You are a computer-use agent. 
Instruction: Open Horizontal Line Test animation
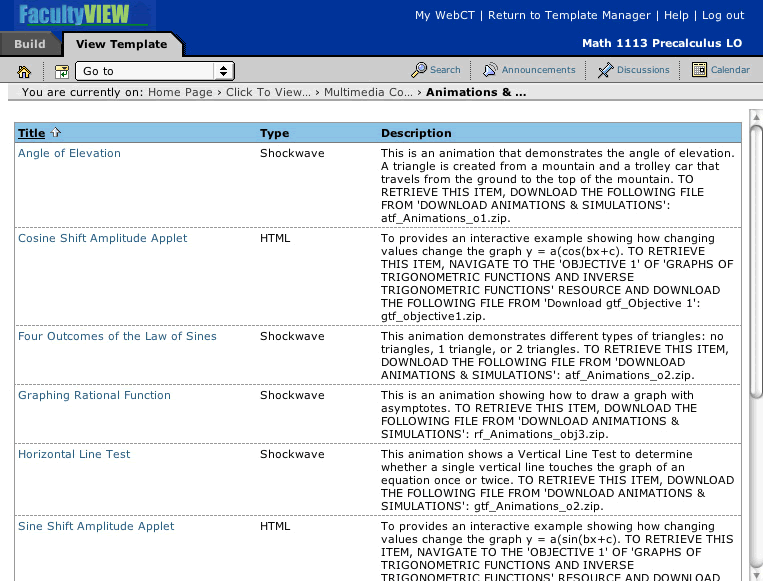click(x=74, y=454)
